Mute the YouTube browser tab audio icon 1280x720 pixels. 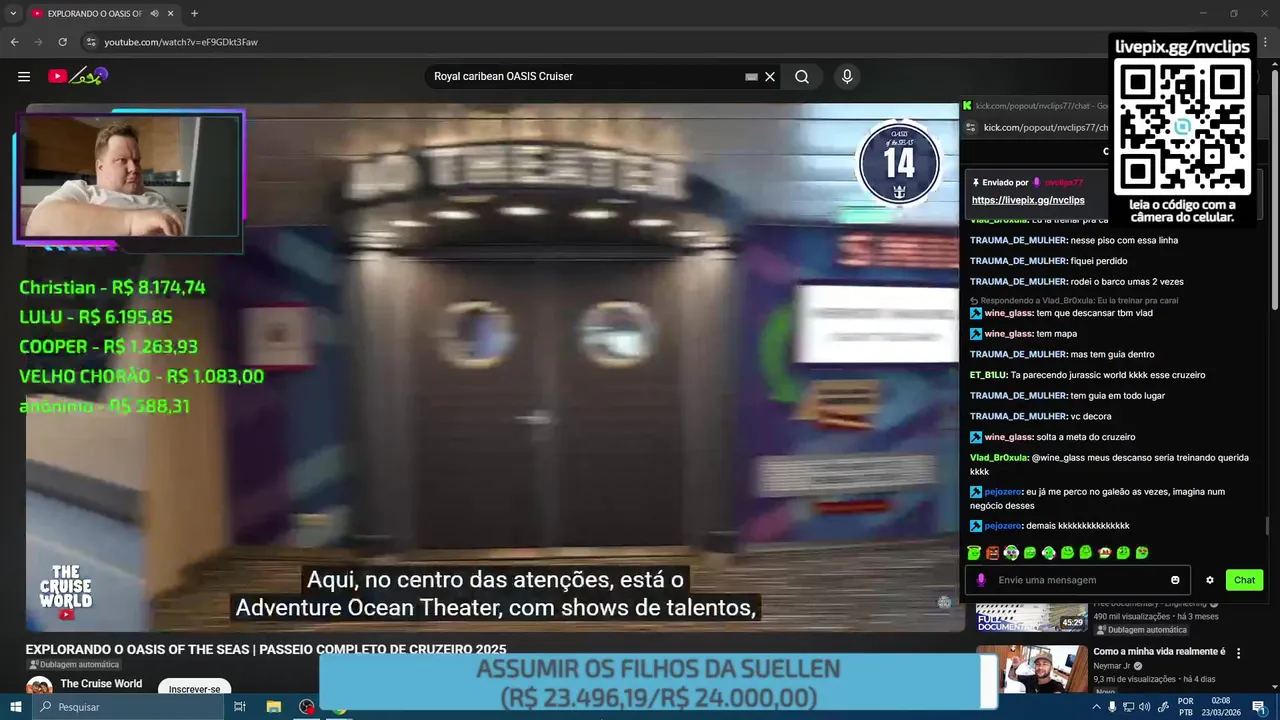point(154,13)
